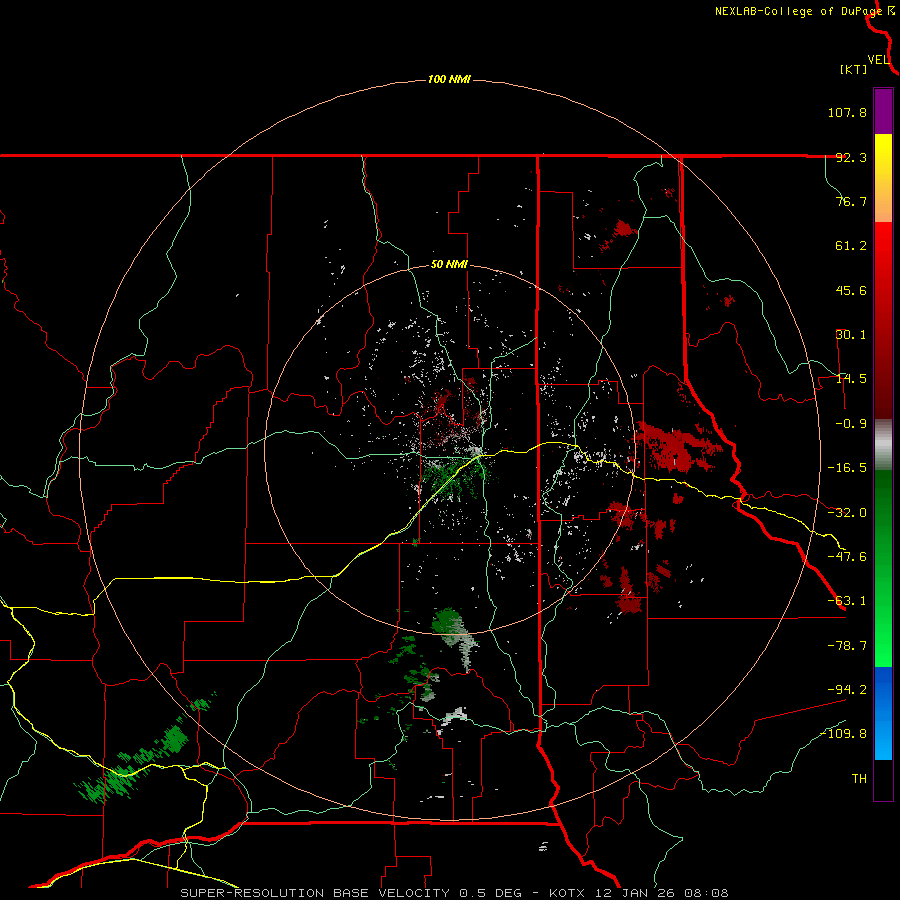
Task: Click the Super-Resolution Base Velocity caption
Action: [x=454, y=893]
